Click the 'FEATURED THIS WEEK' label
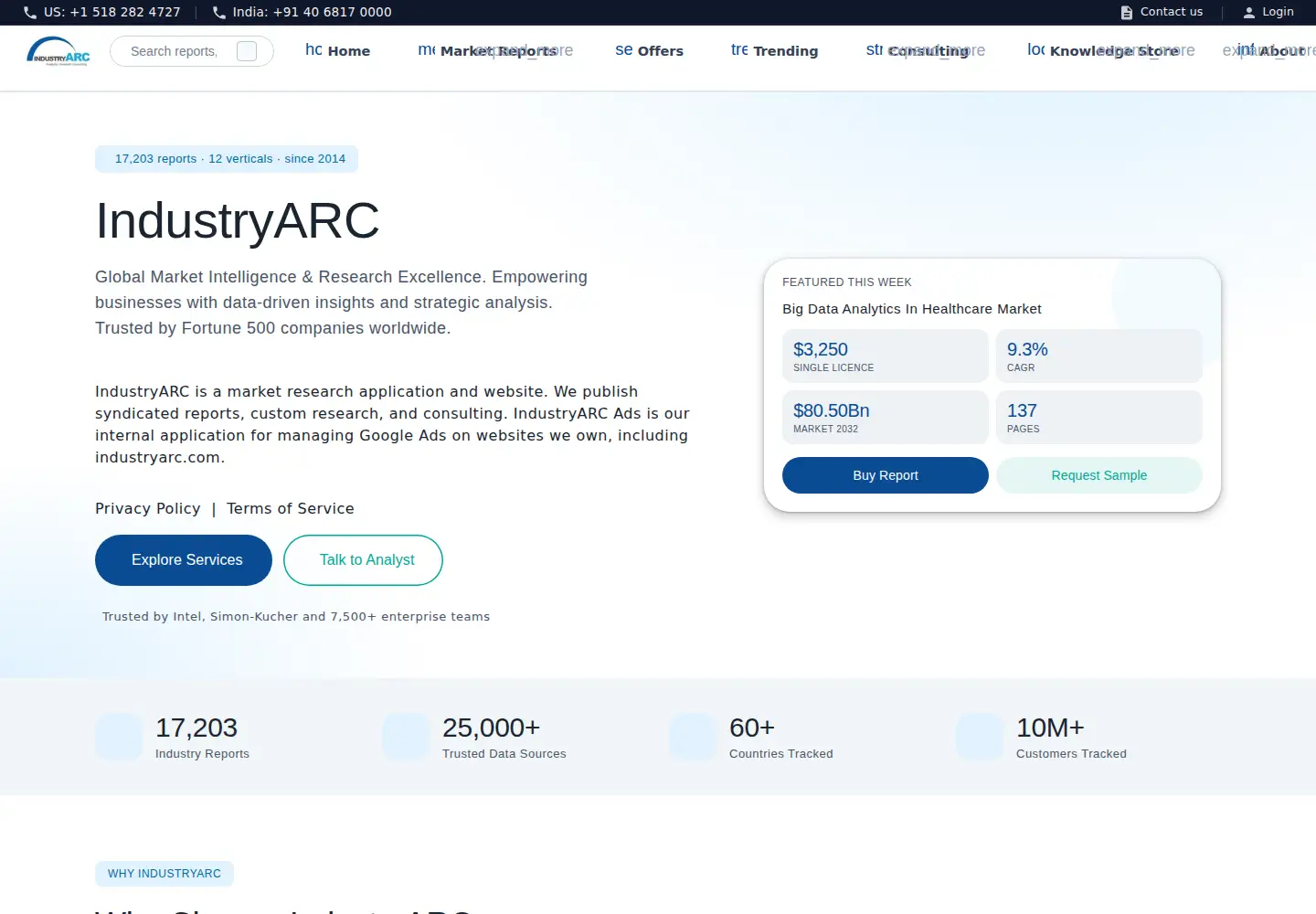 click(847, 282)
